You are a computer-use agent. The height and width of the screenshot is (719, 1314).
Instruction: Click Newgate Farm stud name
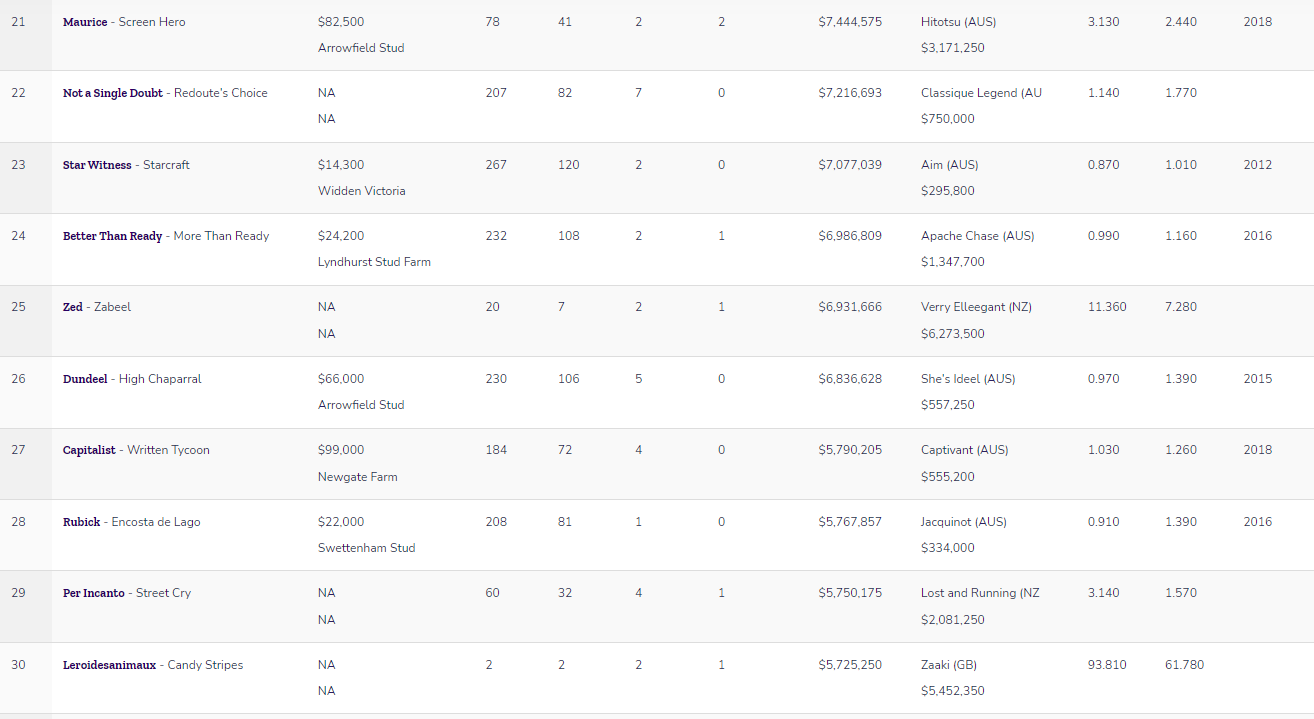(357, 477)
